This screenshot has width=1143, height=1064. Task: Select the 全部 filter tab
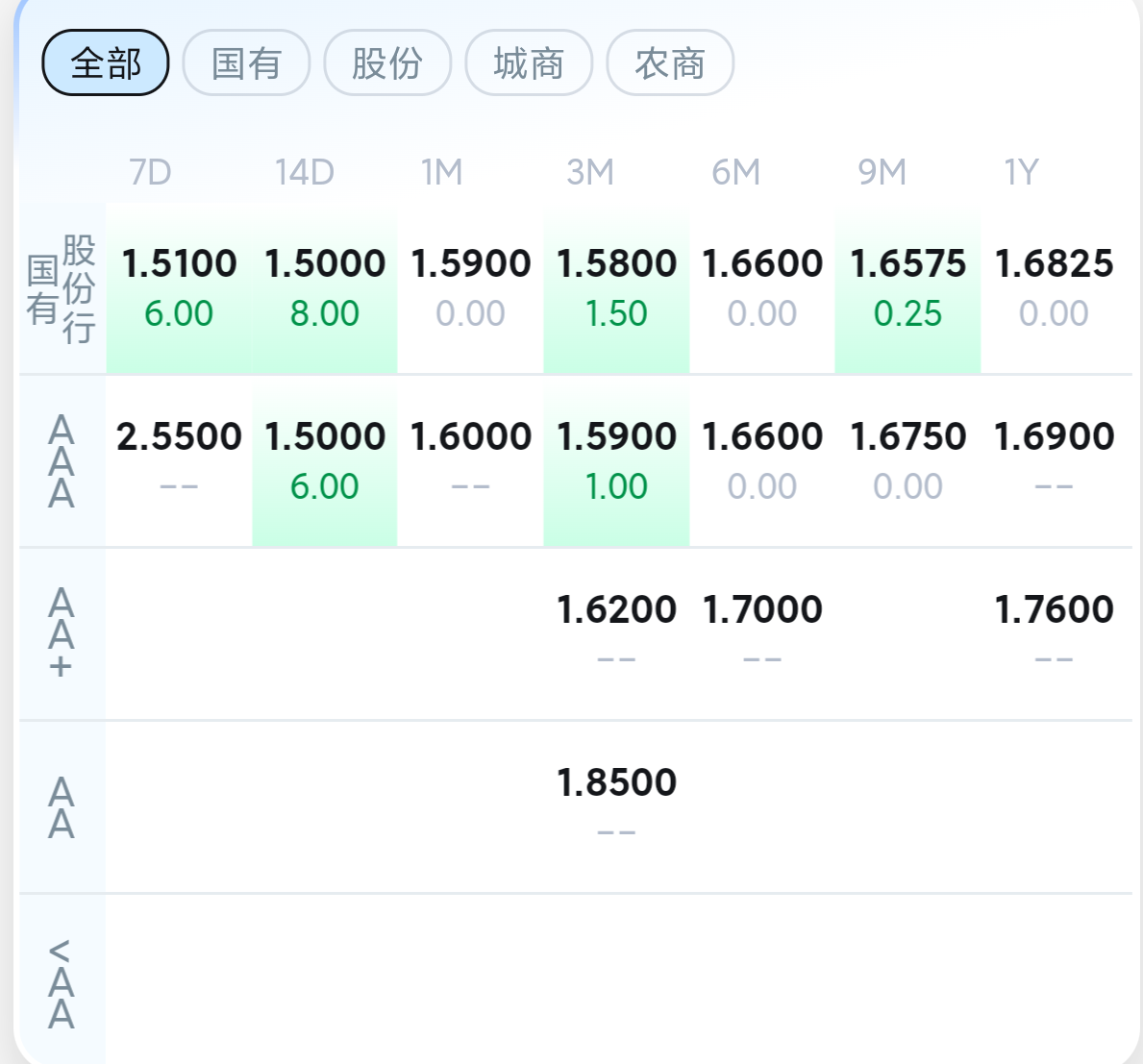106,63
